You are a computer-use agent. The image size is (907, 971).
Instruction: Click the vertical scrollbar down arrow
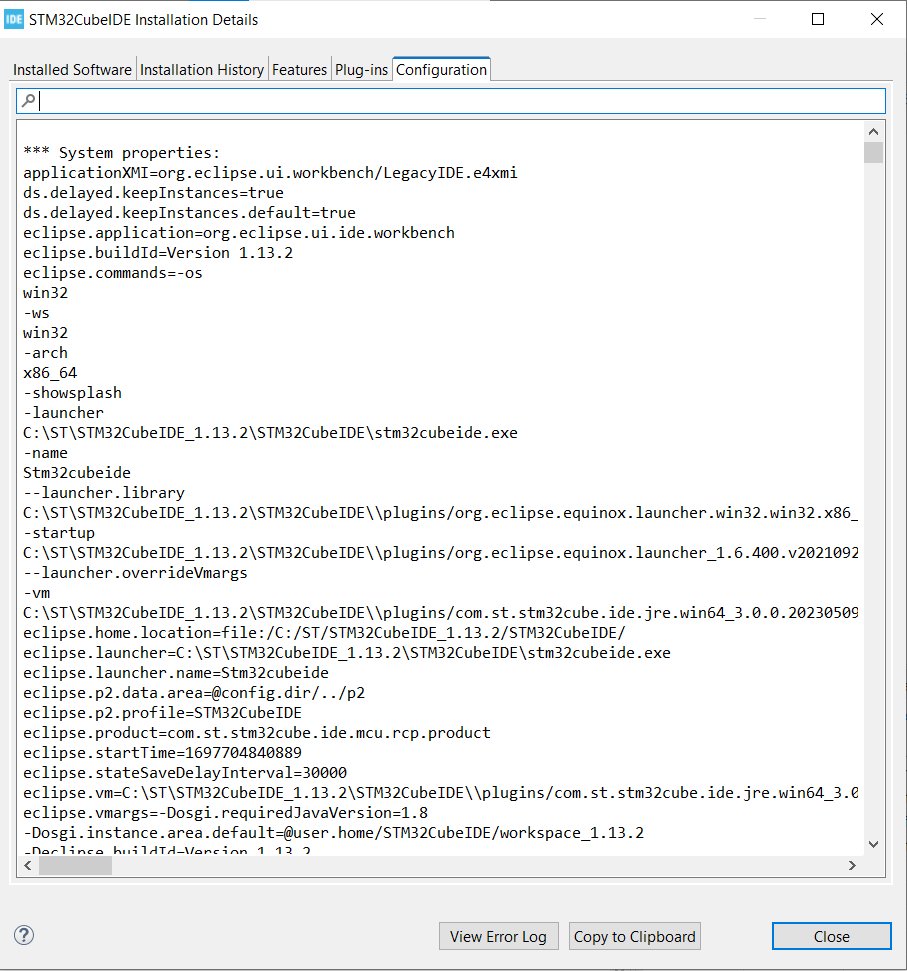(874, 844)
